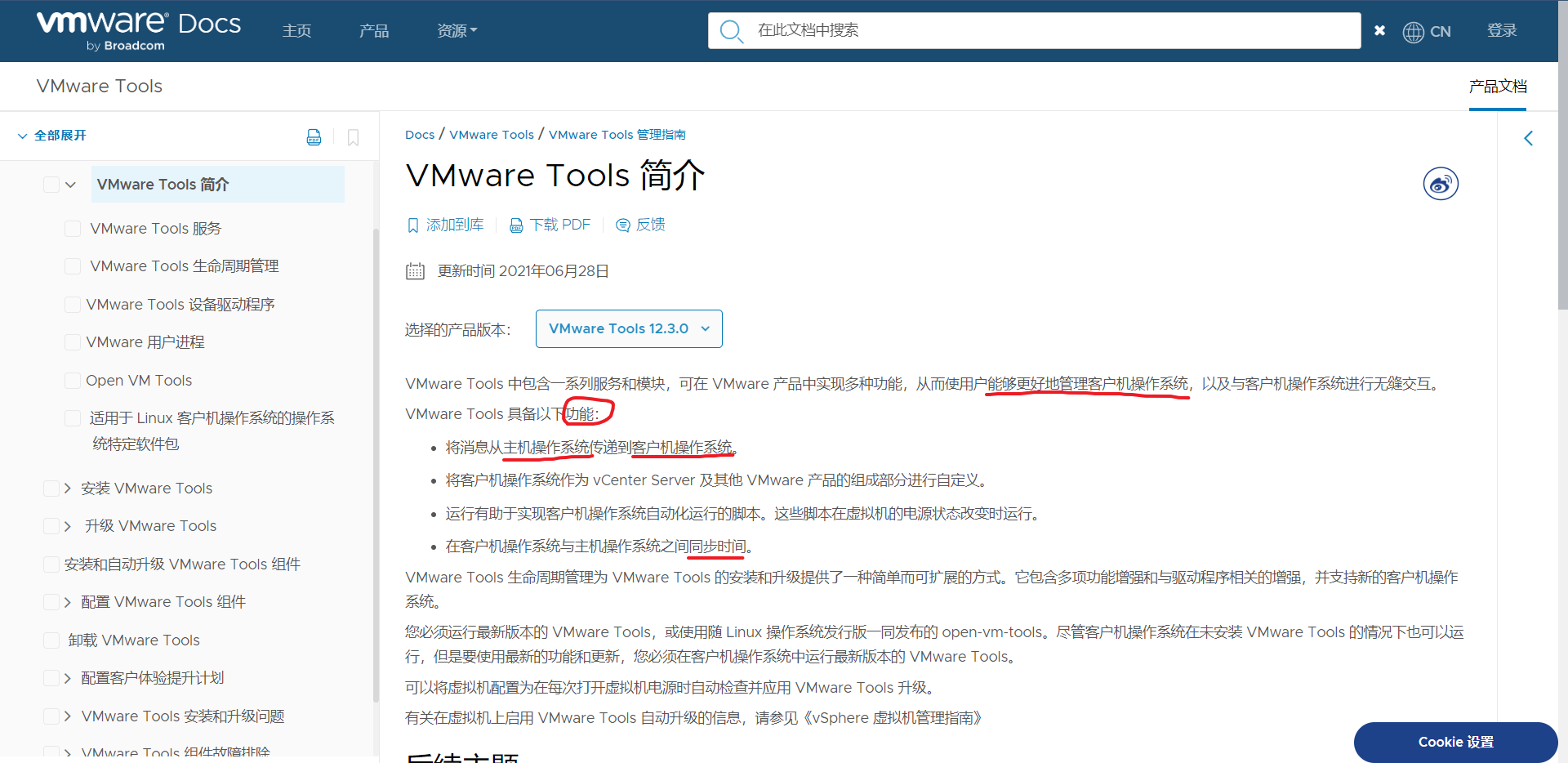Check the Open VM Tools checkbox

coord(73,381)
